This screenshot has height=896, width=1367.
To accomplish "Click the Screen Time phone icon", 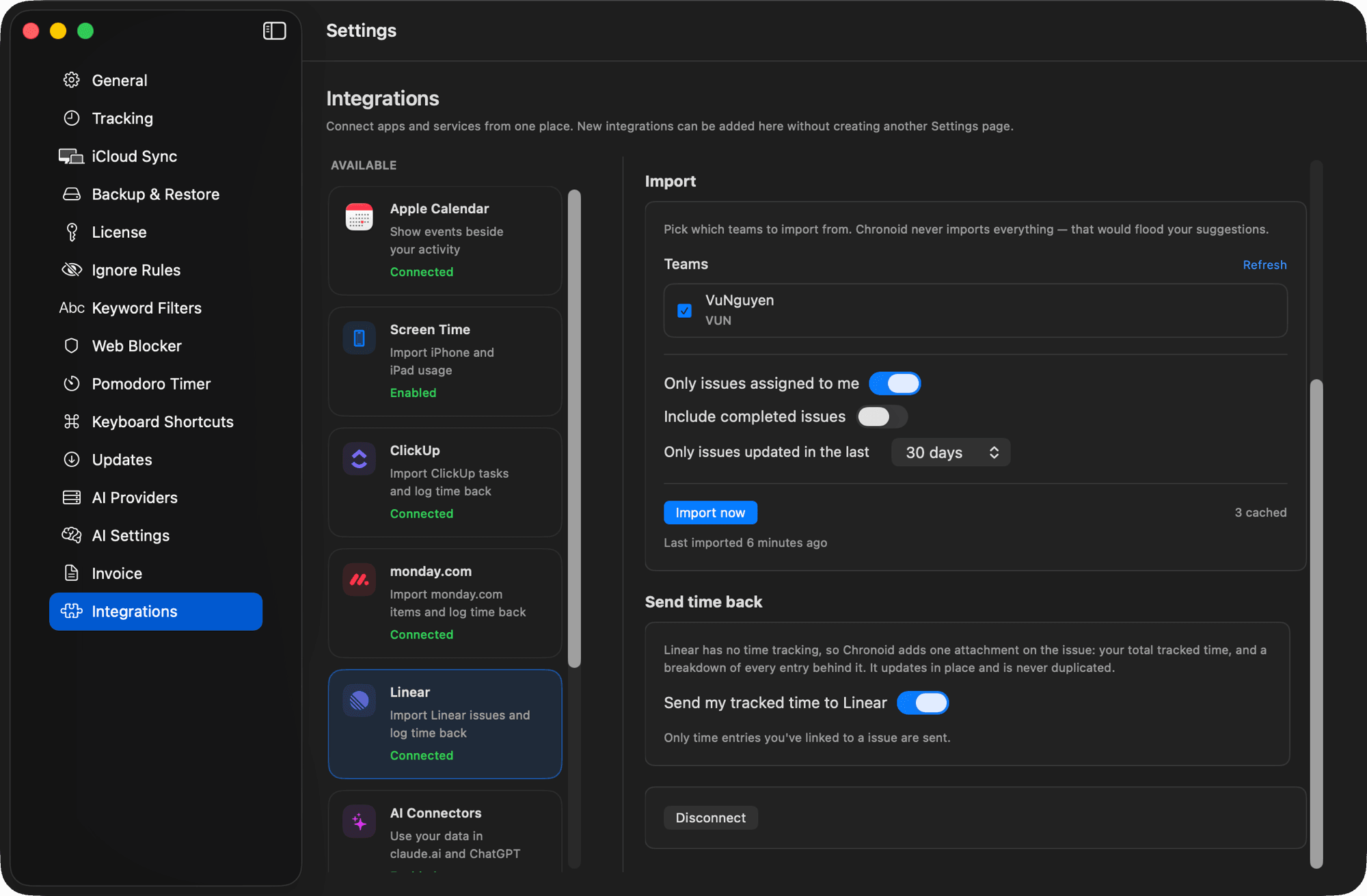I will pos(360,338).
